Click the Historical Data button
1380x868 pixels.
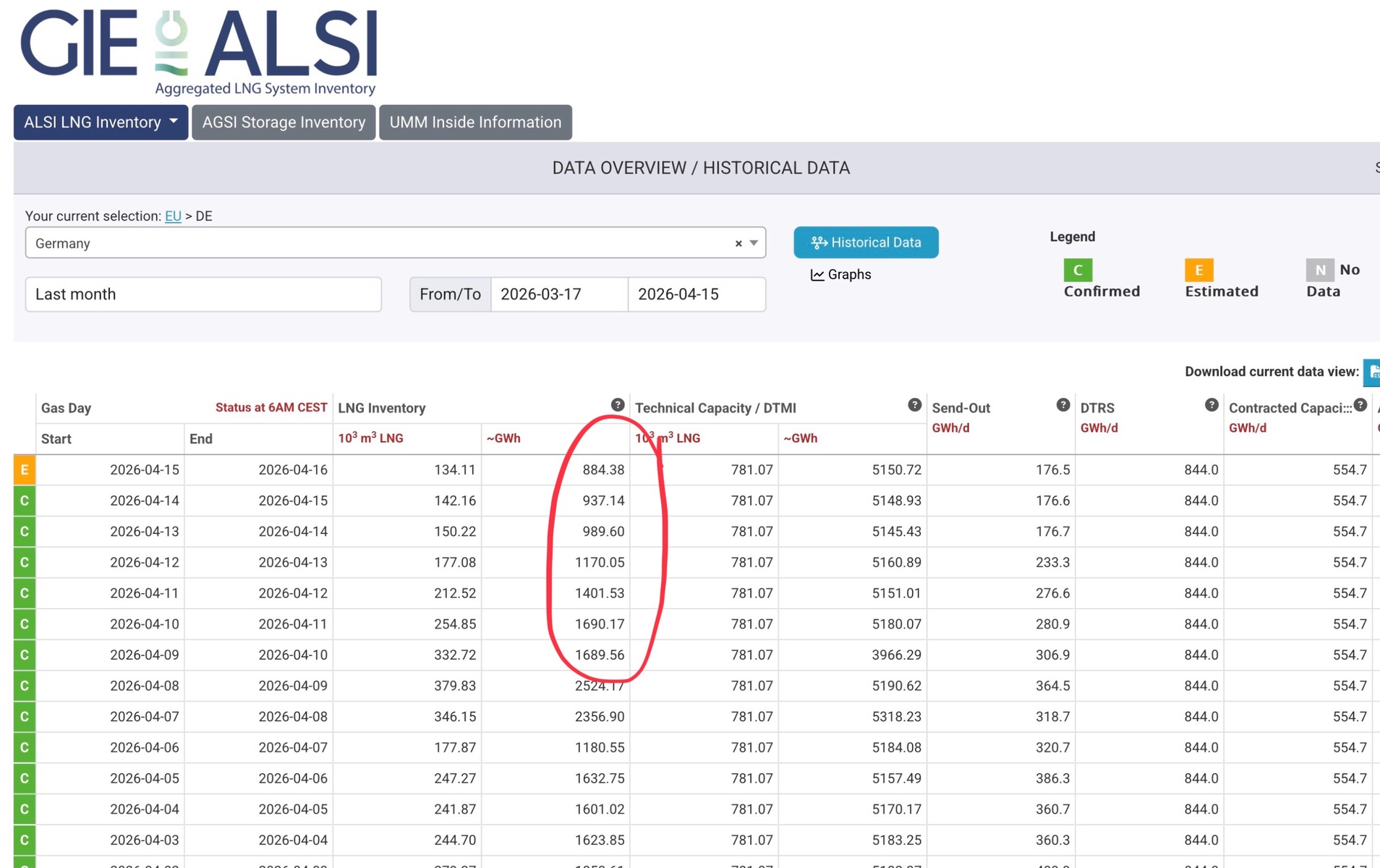point(866,242)
